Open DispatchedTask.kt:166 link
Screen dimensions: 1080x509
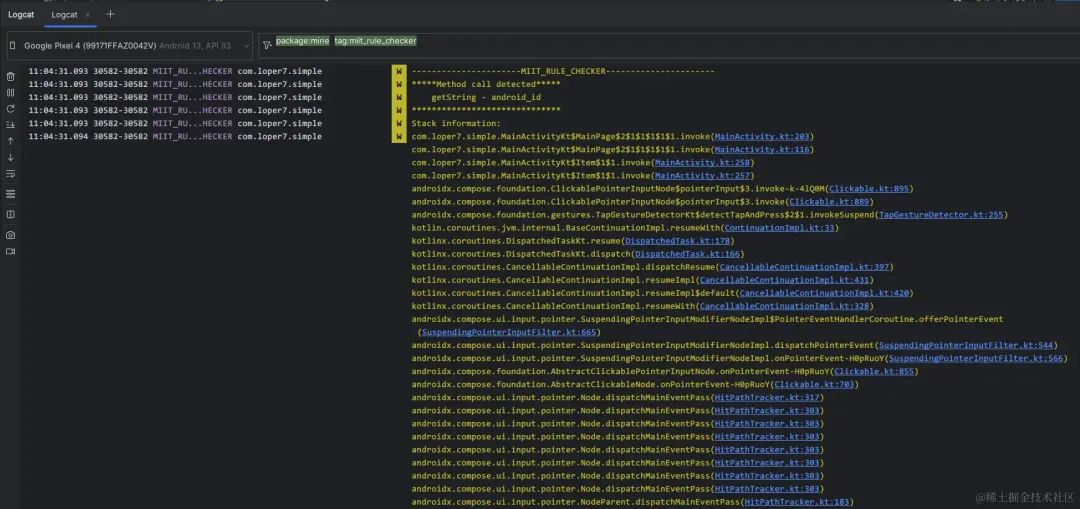(687, 254)
